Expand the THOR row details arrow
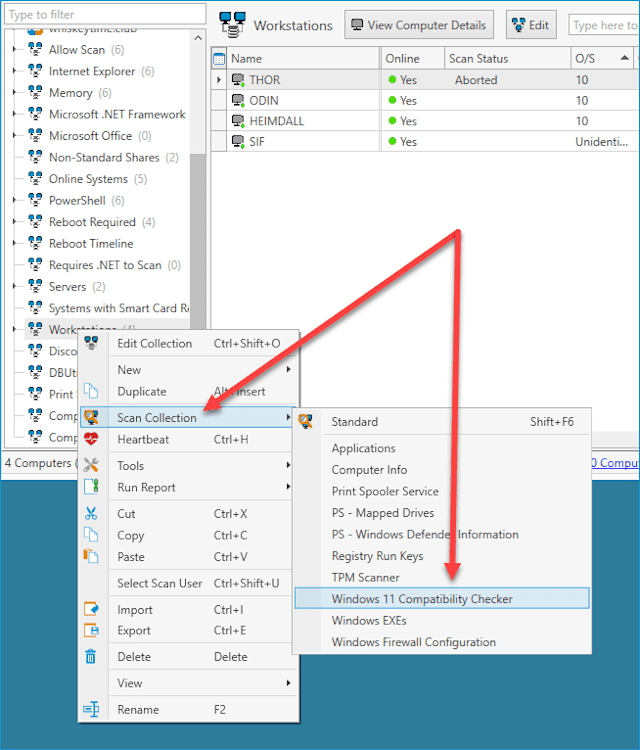 click(219, 80)
